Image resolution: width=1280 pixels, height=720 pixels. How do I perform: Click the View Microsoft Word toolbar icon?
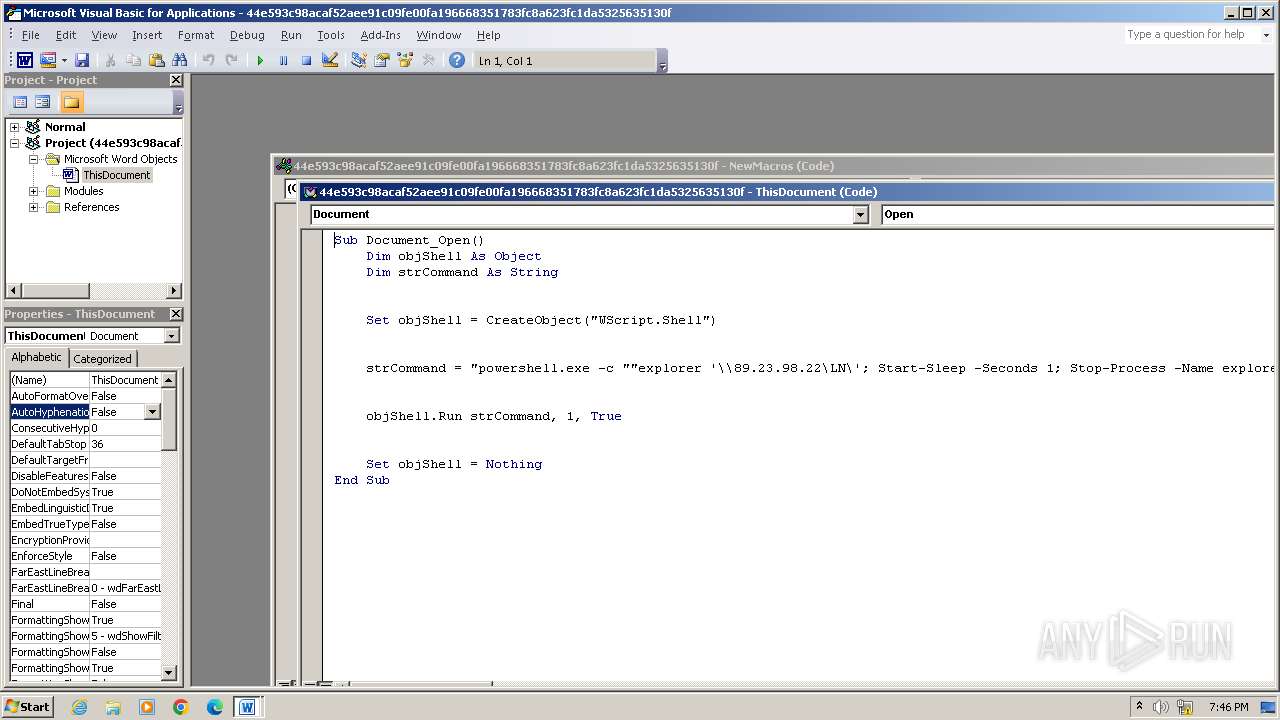pyautogui.click(x=24, y=61)
